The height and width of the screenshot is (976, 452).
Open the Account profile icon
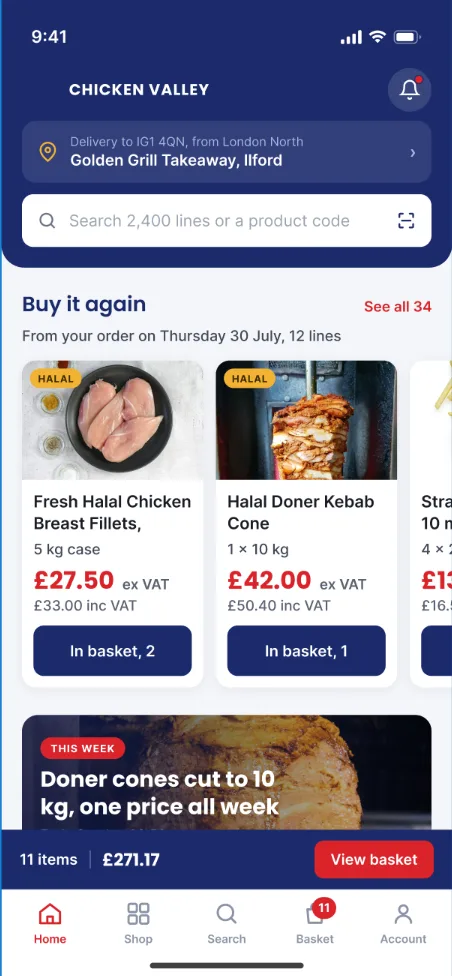[403, 914]
